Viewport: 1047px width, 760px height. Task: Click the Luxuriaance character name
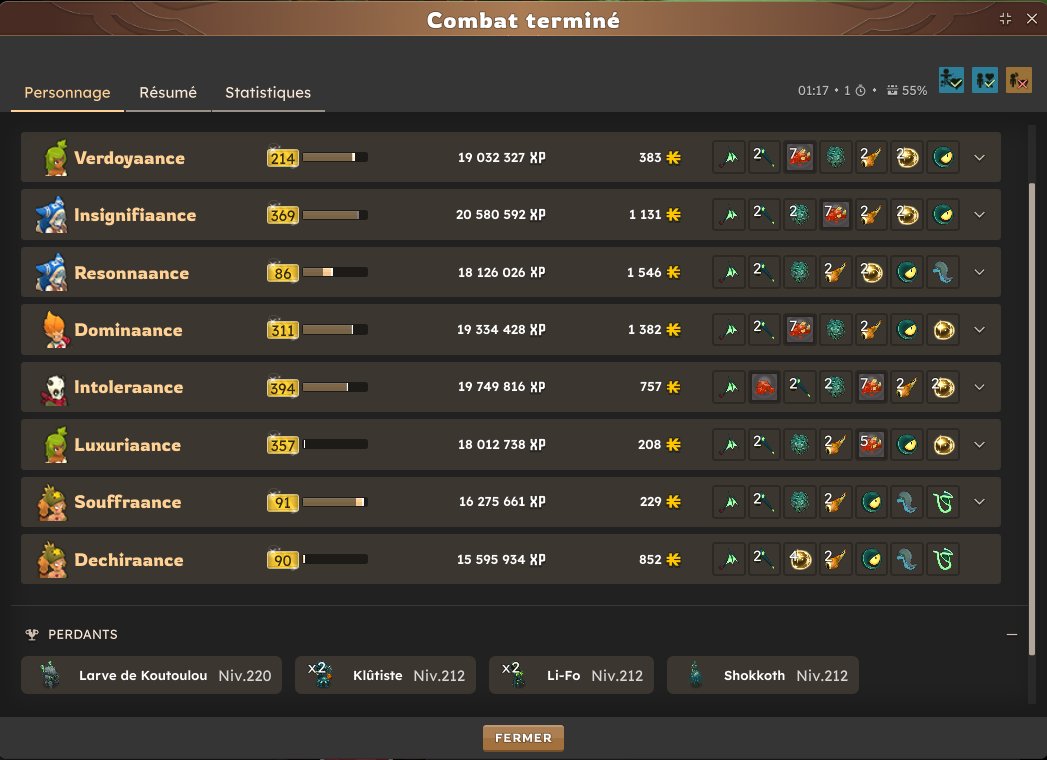128,445
